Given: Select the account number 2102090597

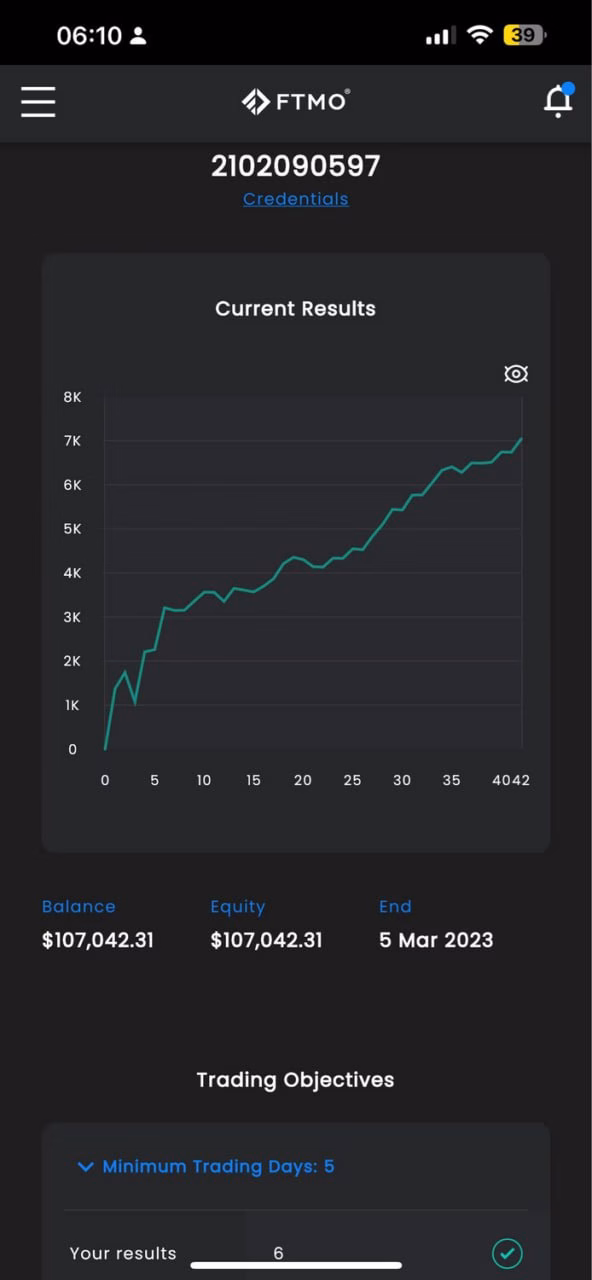Looking at the screenshot, I should tap(296, 166).
